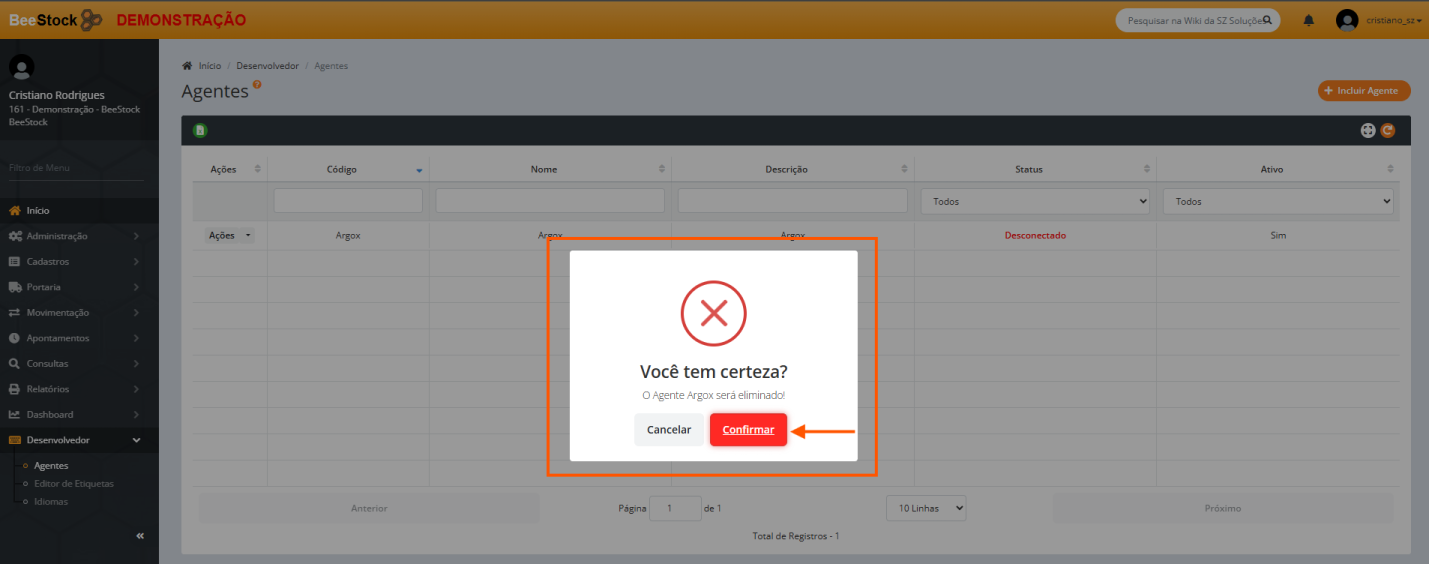Image resolution: width=1429 pixels, height=564 pixels.
Task: Open the Relatórios sidebar menu
Action: [72, 389]
